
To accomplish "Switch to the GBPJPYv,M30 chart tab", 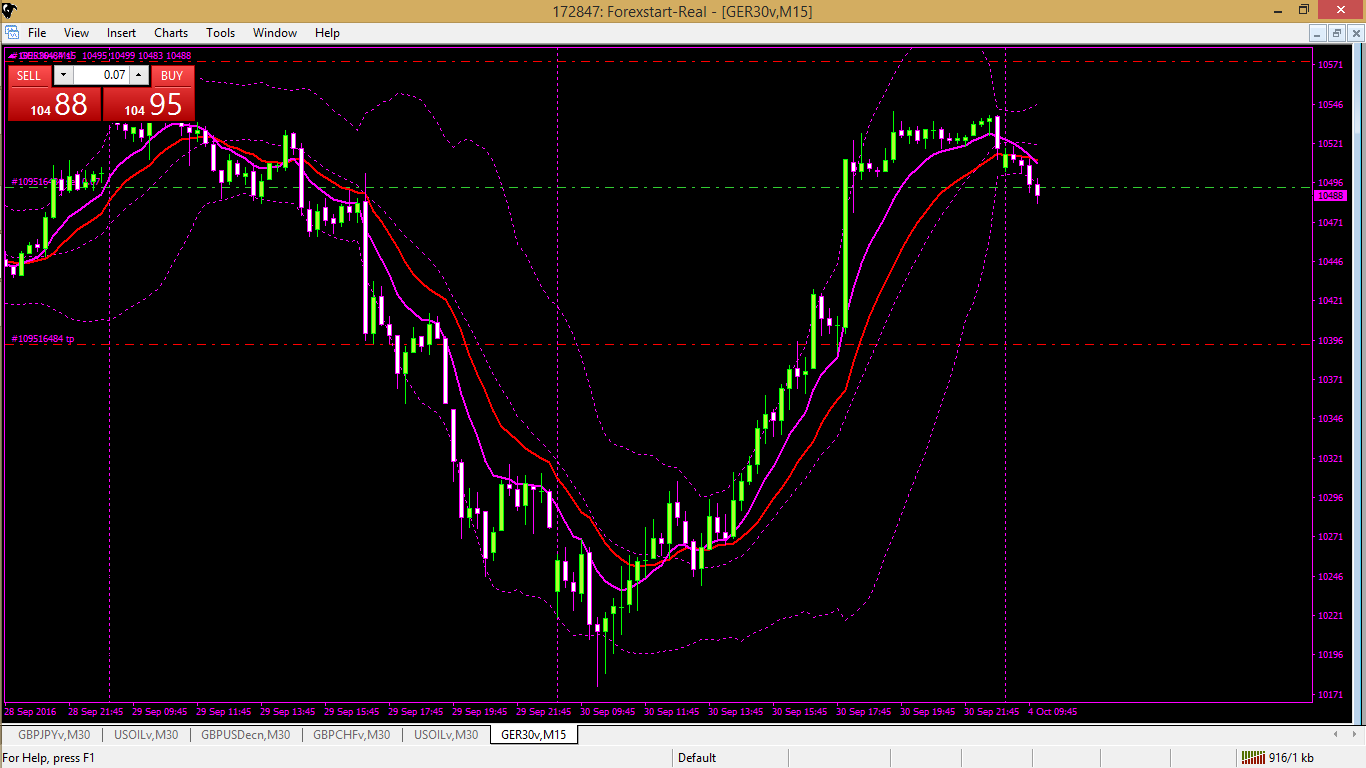I will coord(54,735).
